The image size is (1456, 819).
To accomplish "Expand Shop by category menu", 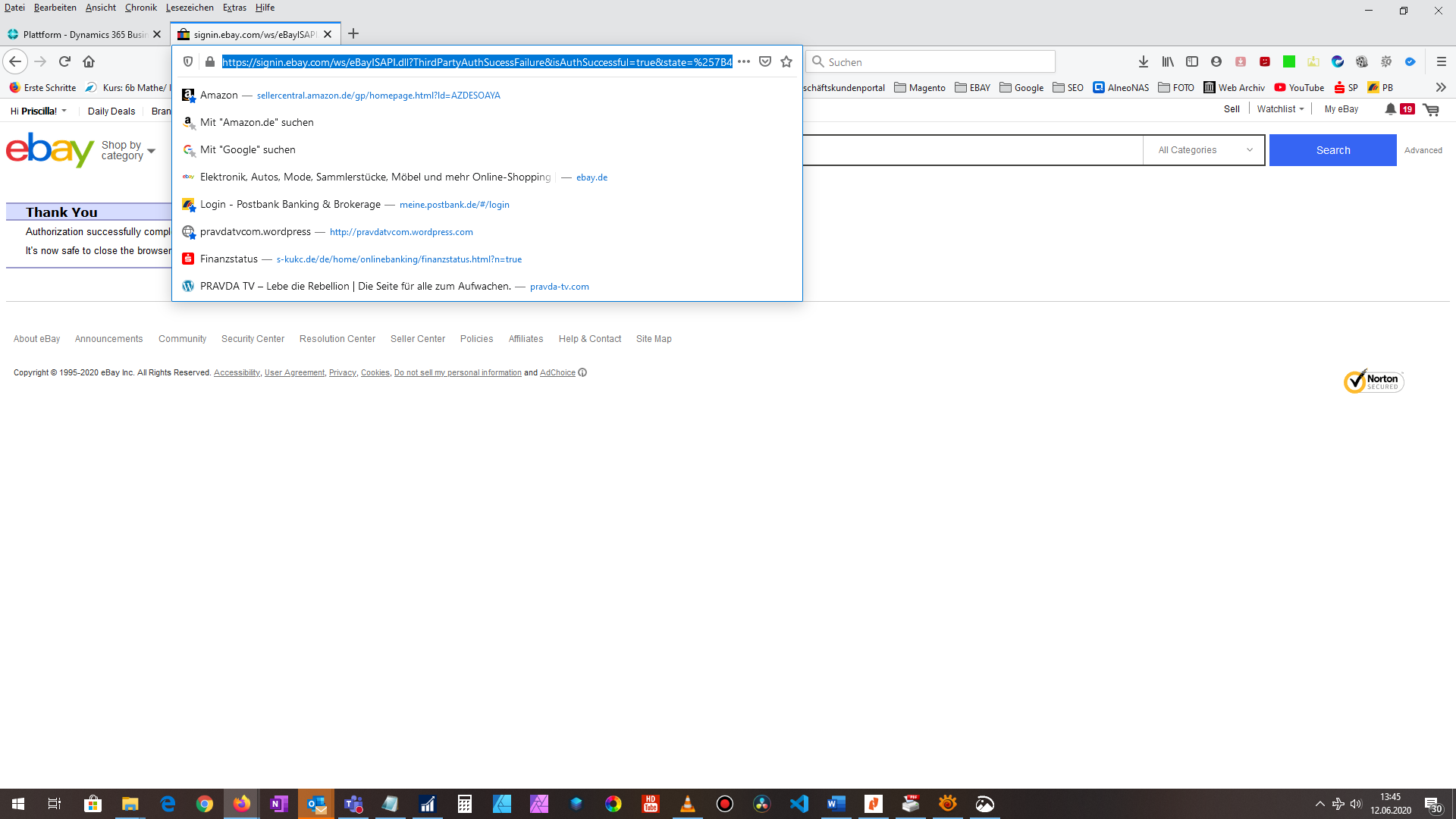I will [128, 150].
